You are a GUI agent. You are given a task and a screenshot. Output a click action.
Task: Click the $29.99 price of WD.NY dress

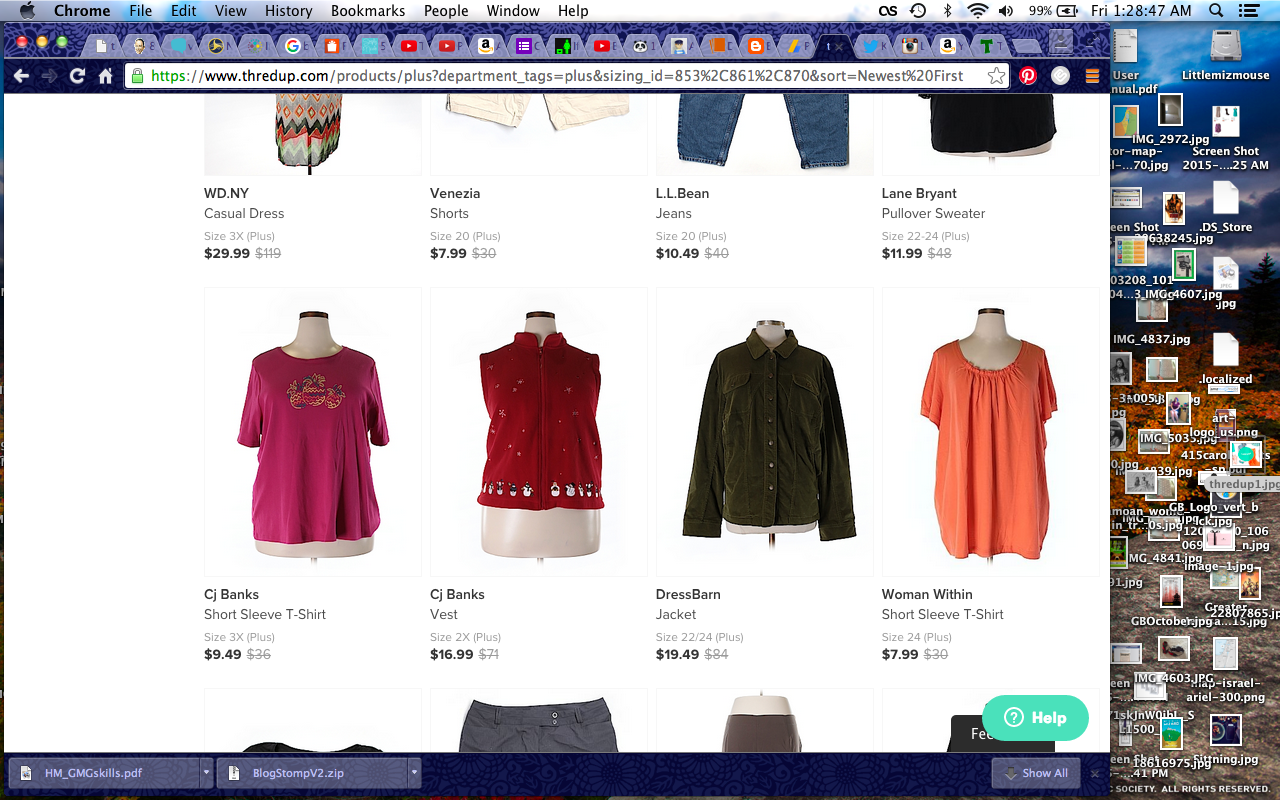(x=227, y=253)
